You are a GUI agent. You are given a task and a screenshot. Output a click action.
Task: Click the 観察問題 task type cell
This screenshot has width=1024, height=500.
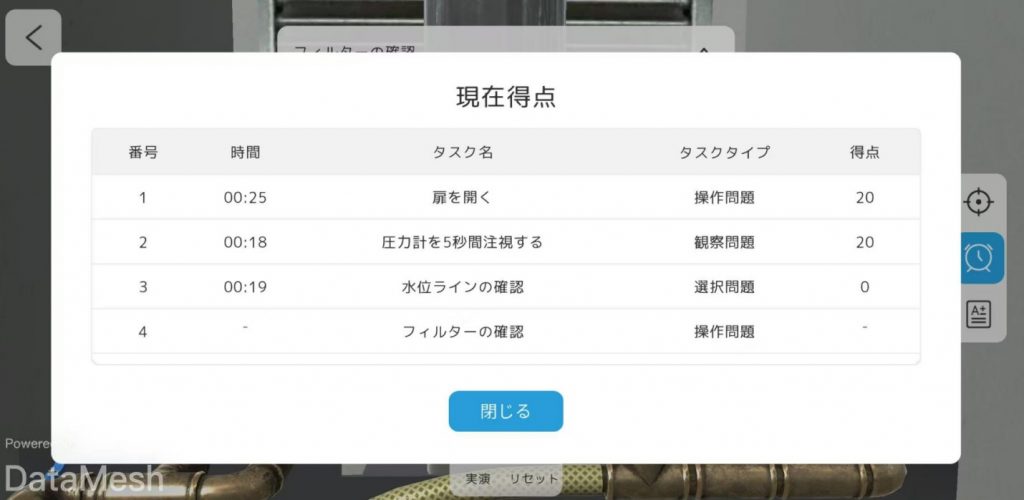coord(724,242)
